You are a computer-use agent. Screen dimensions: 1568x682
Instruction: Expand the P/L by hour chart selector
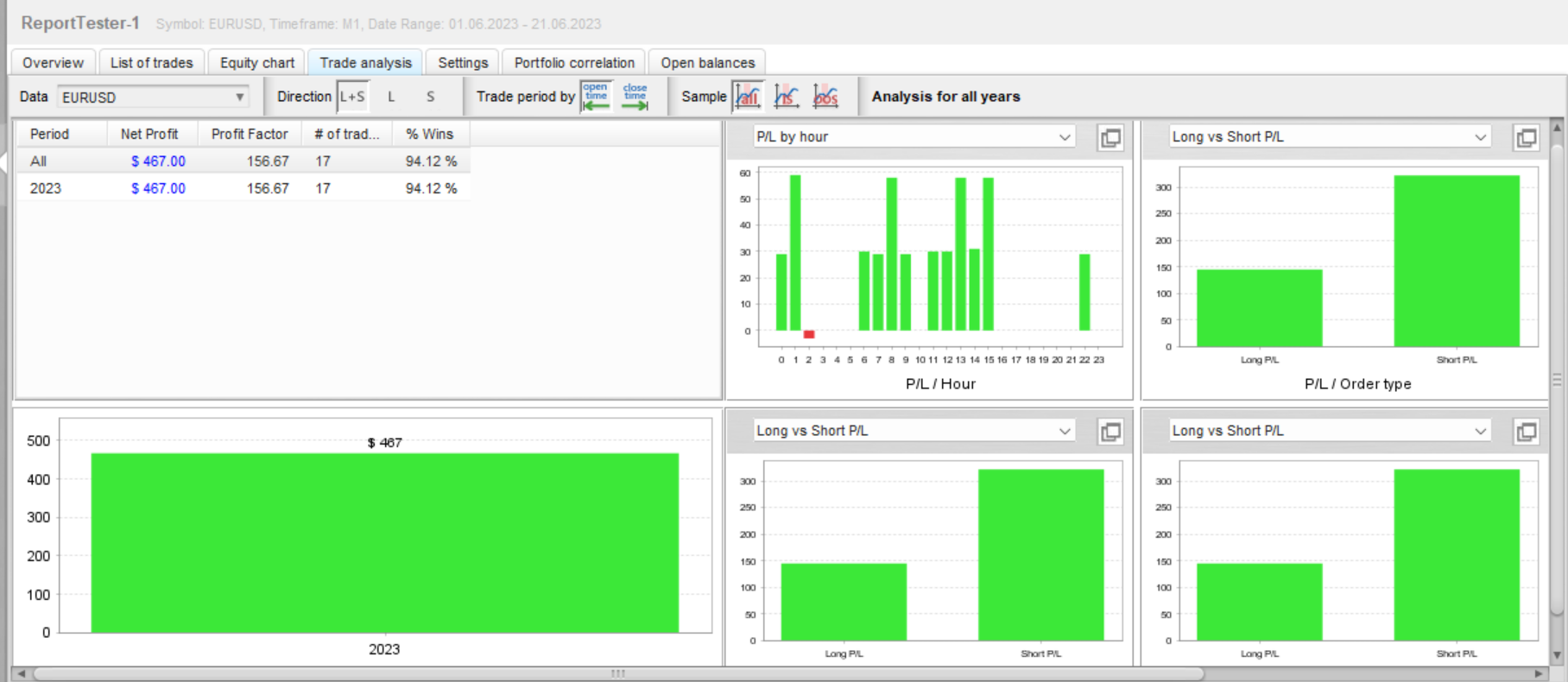914,136
